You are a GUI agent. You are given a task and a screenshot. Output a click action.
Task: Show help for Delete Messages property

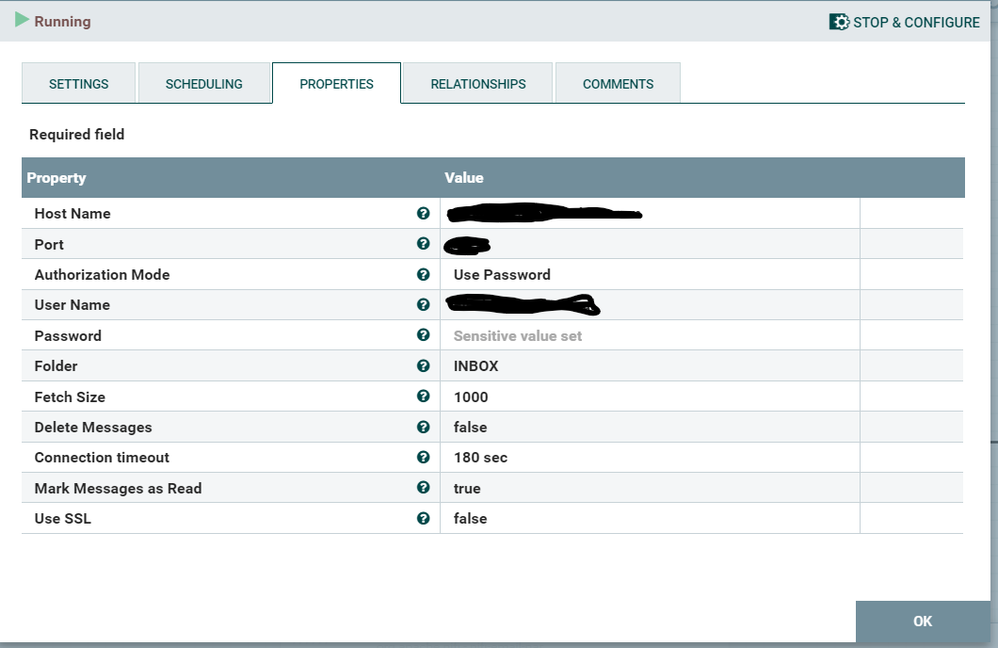[423, 426]
